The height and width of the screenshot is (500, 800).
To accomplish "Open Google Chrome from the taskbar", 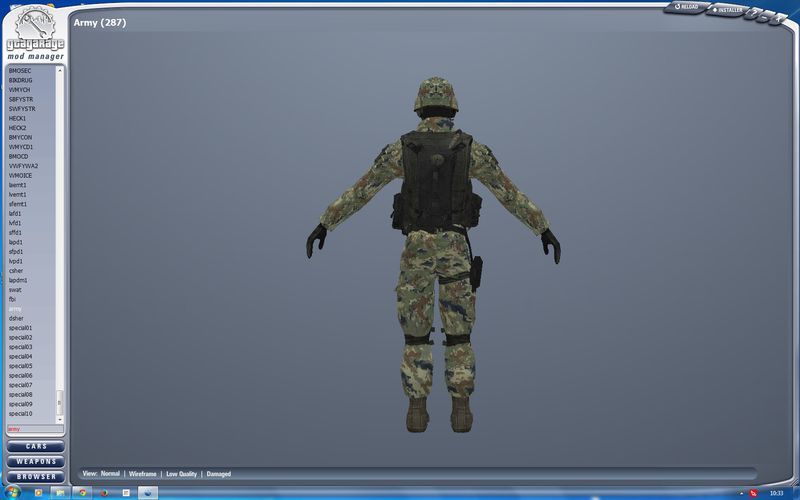I will coord(82,493).
